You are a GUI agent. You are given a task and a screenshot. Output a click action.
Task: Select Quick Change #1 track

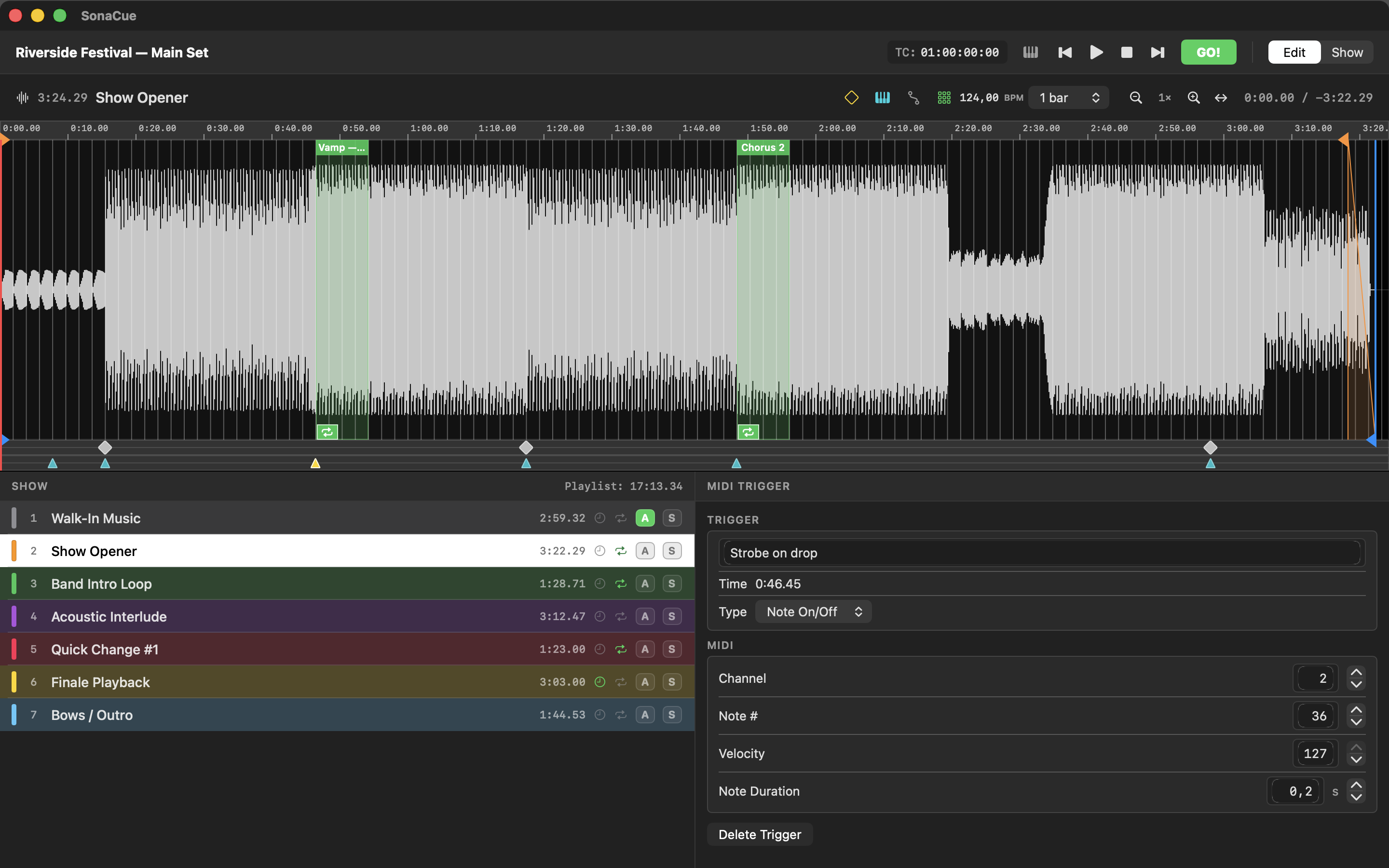click(x=347, y=649)
